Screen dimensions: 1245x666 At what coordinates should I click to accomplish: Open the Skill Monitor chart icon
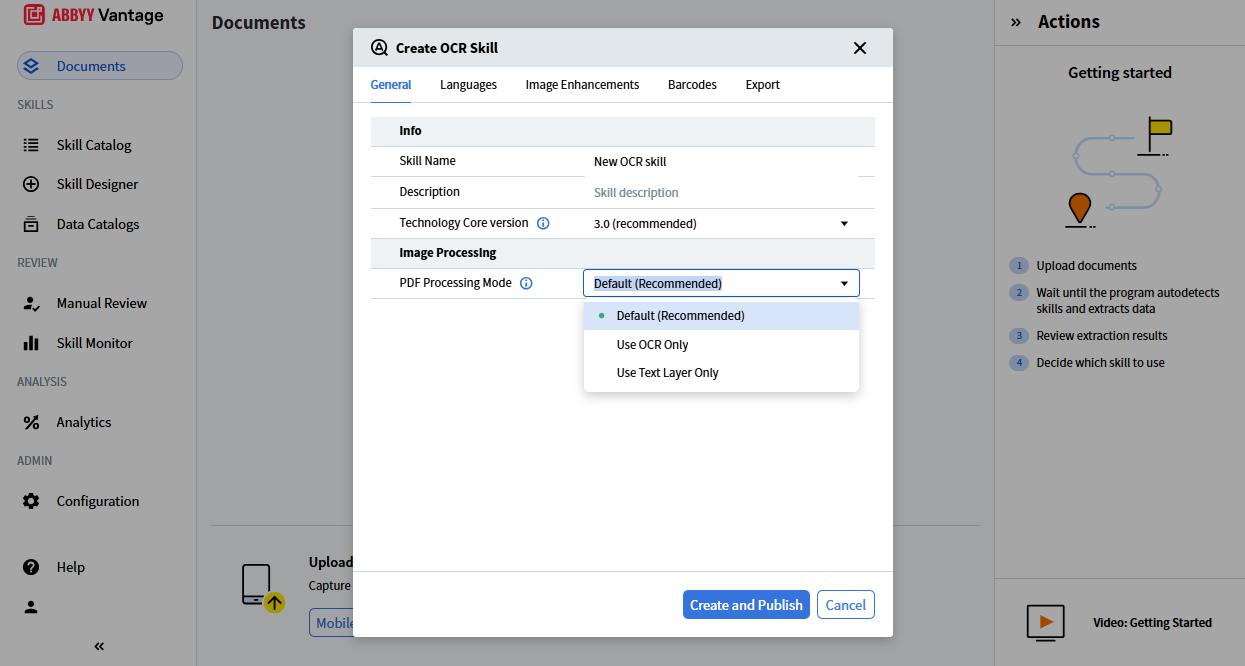[31, 343]
